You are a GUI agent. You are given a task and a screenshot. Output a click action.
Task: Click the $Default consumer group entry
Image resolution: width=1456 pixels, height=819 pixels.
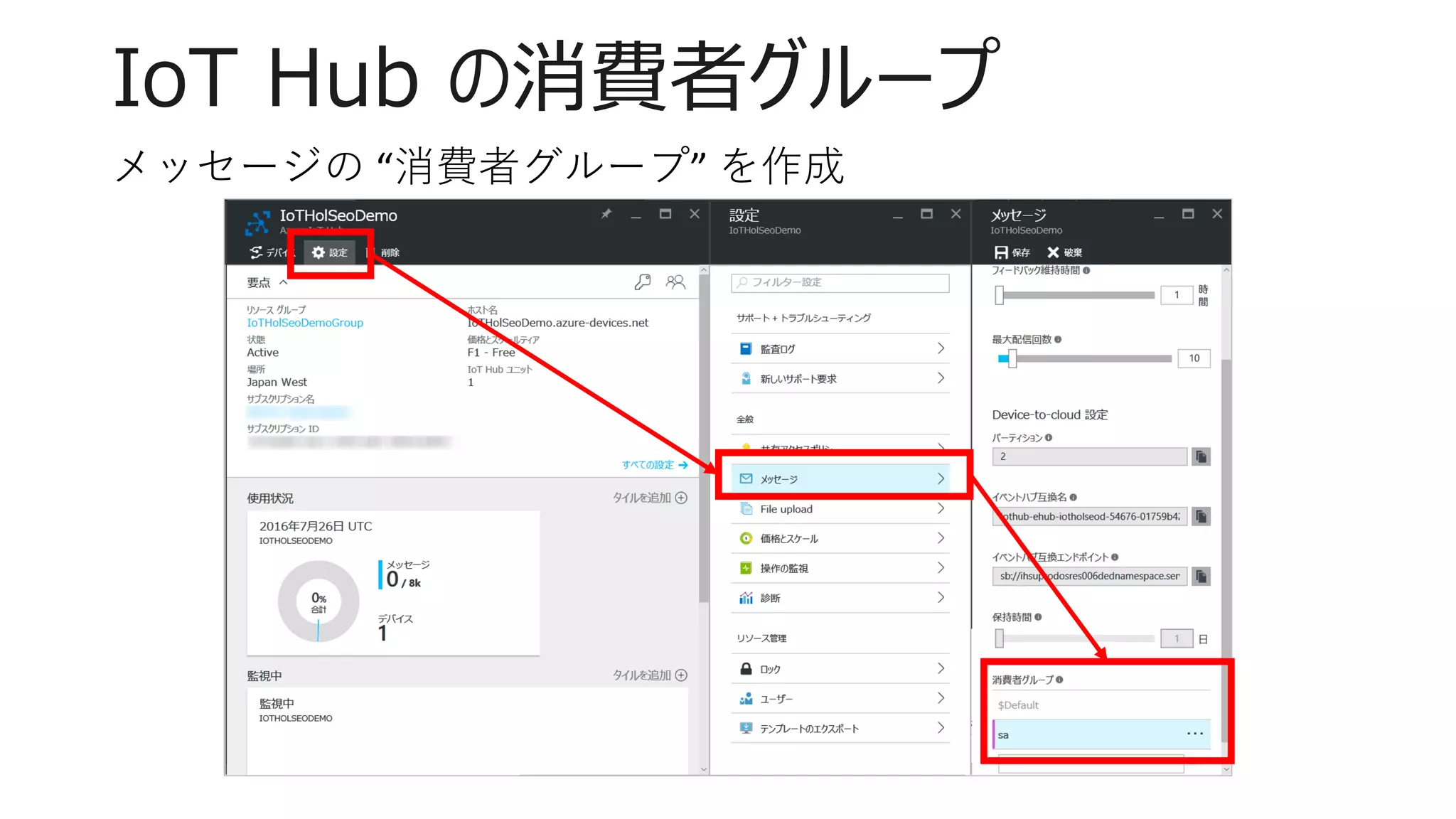tap(1101, 705)
